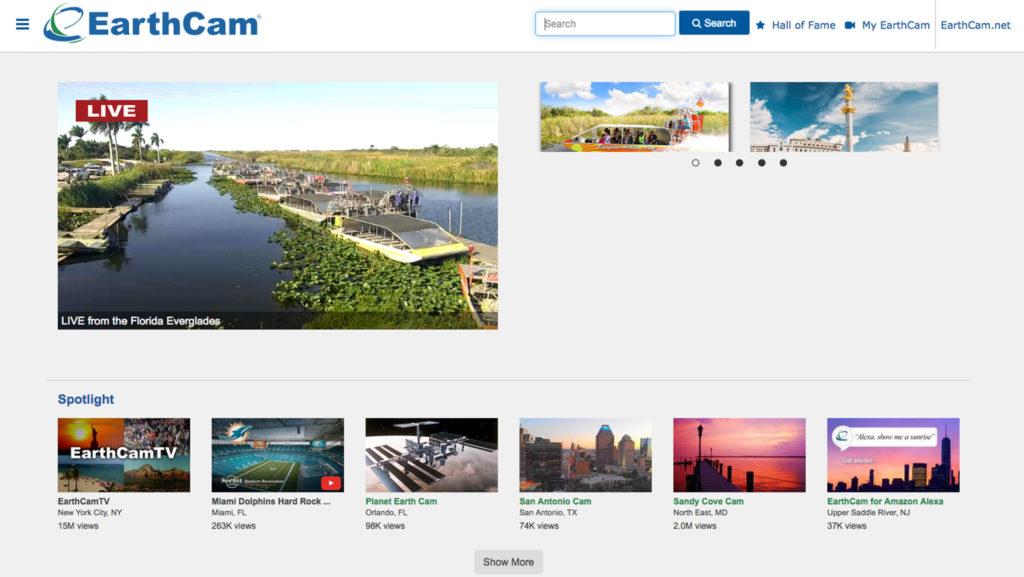1024x577 pixels.
Task: Go to the EarthCam.net link
Action: click(975, 25)
